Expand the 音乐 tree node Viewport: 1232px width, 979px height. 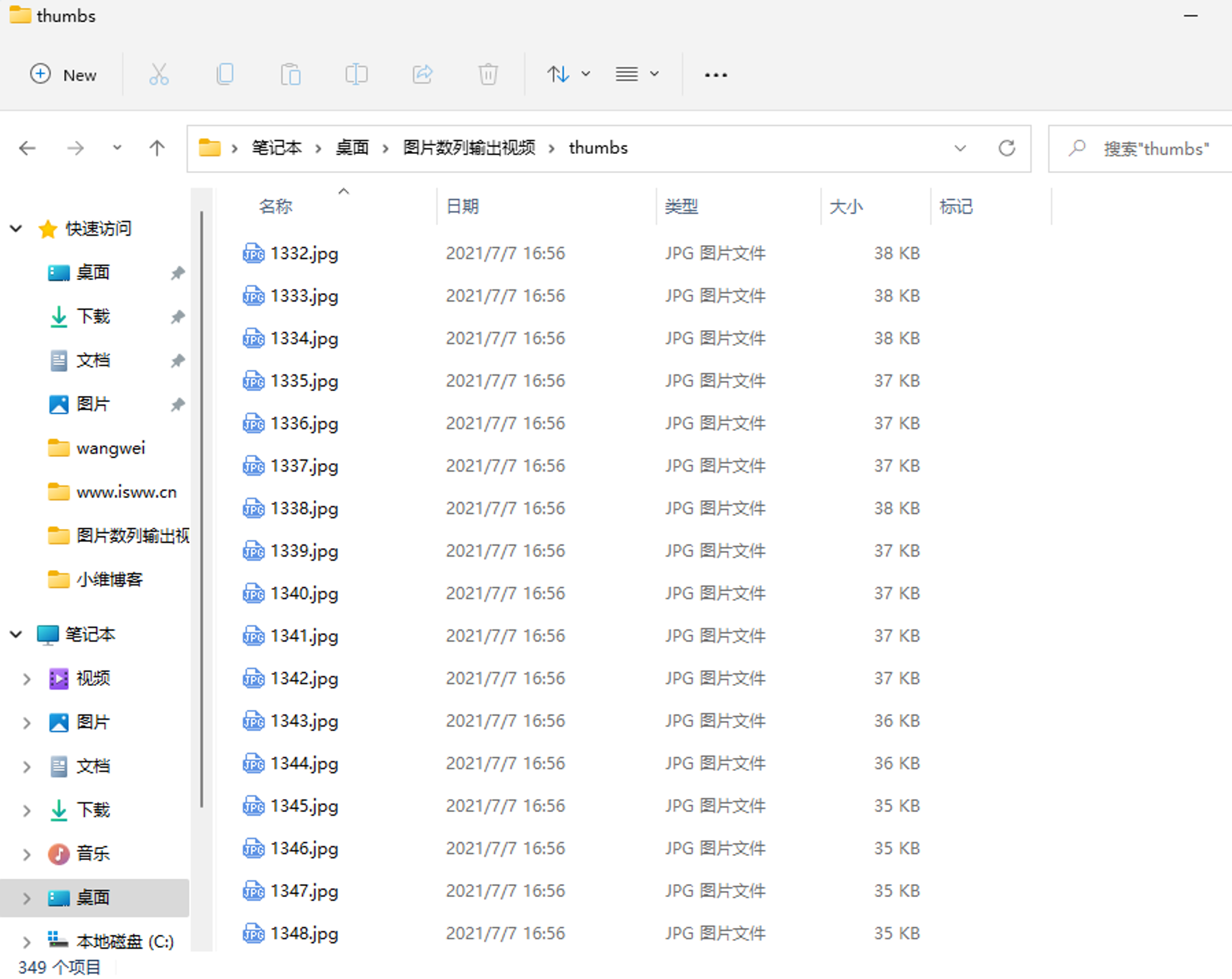click(26, 854)
